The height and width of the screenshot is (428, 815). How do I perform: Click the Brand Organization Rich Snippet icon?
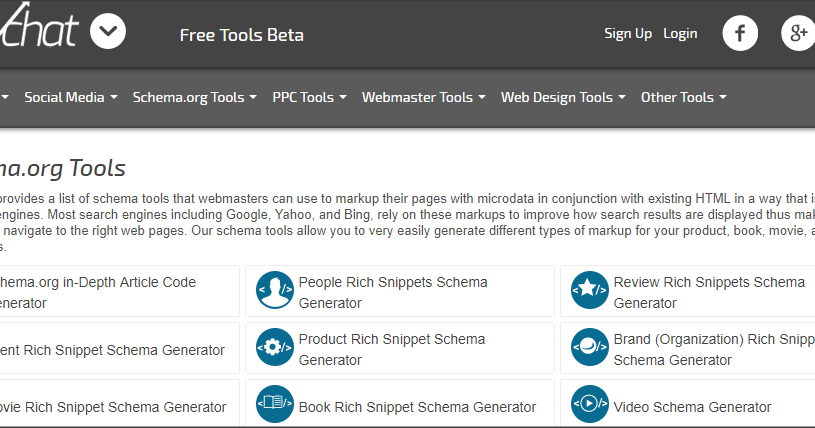click(589, 349)
